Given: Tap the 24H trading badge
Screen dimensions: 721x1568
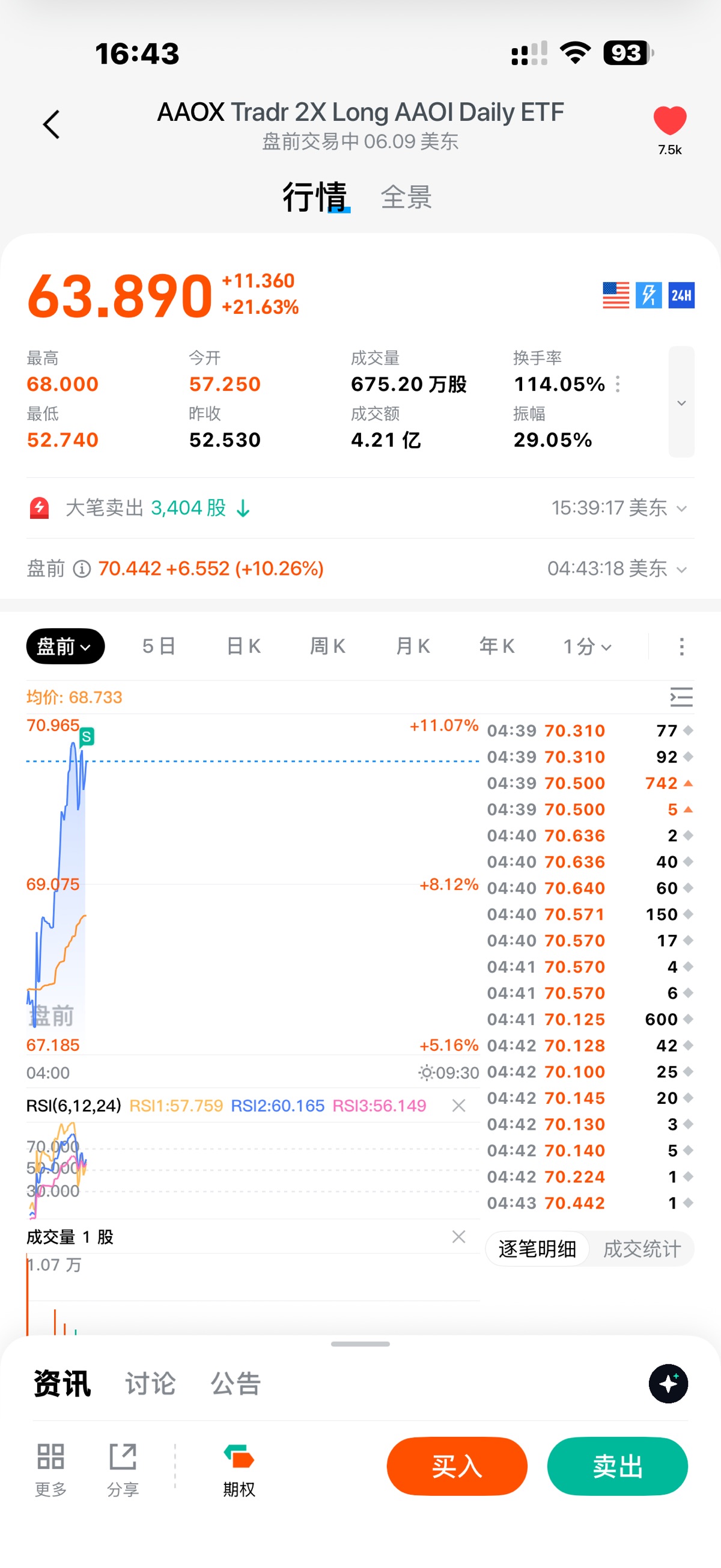Looking at the screenshot, I should [681, 295].
